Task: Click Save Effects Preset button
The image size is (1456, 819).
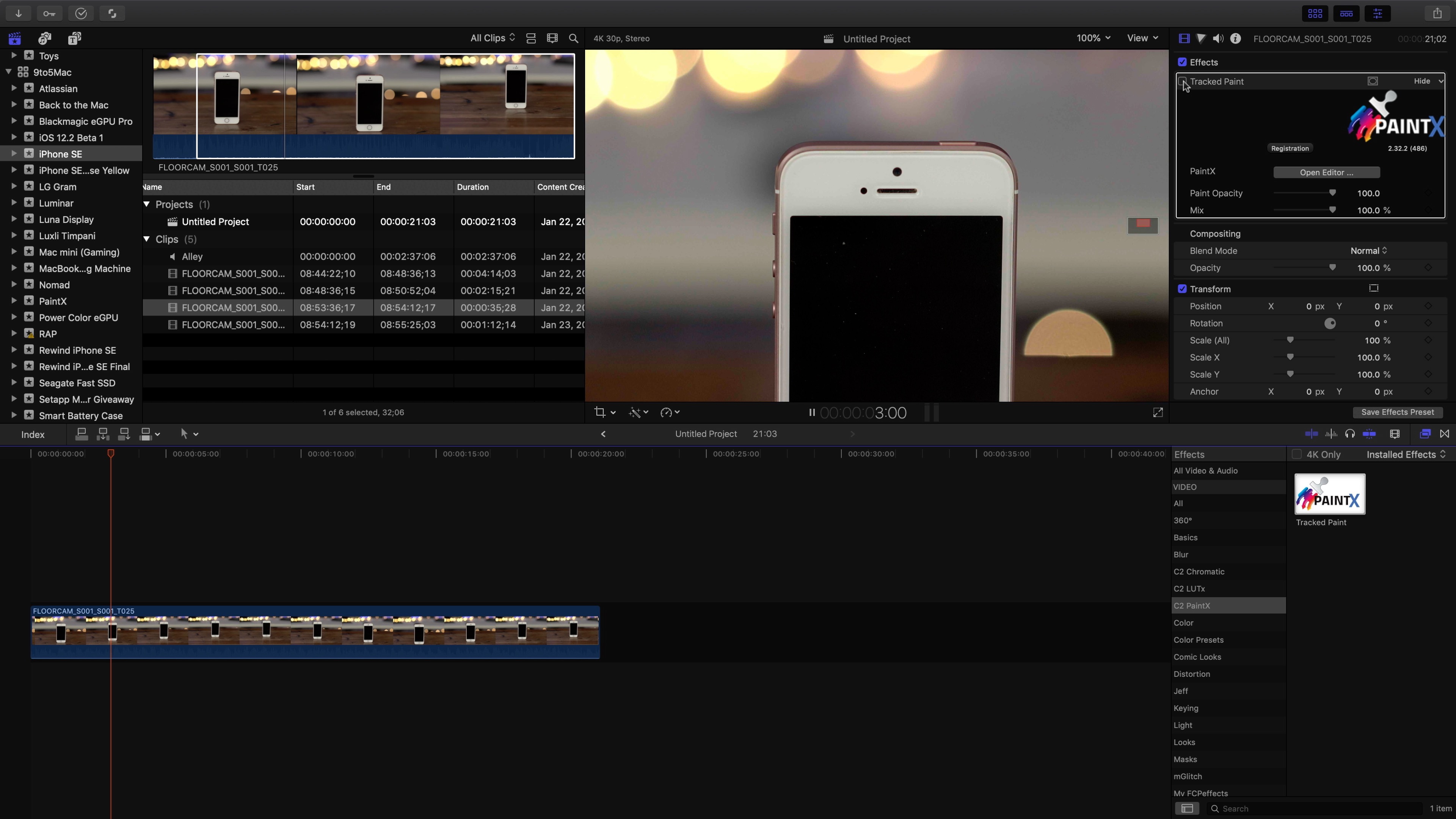Action: 1397,413
